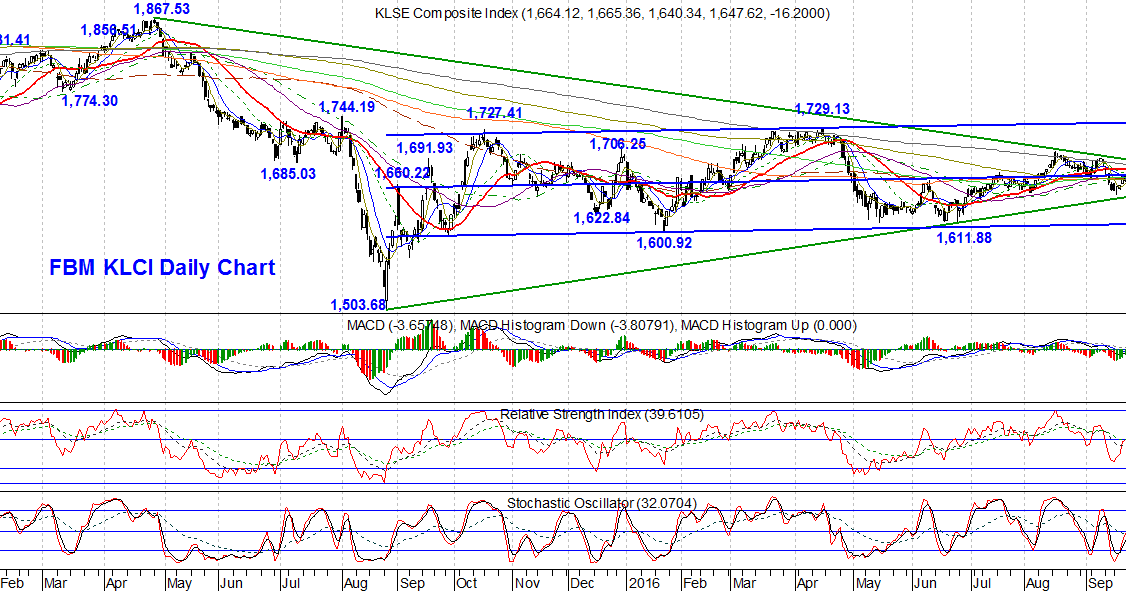This screenshot has width=1126, height=591.
Task: Click the KLSE Composite Index title text
Action: [x=602, y=13]
